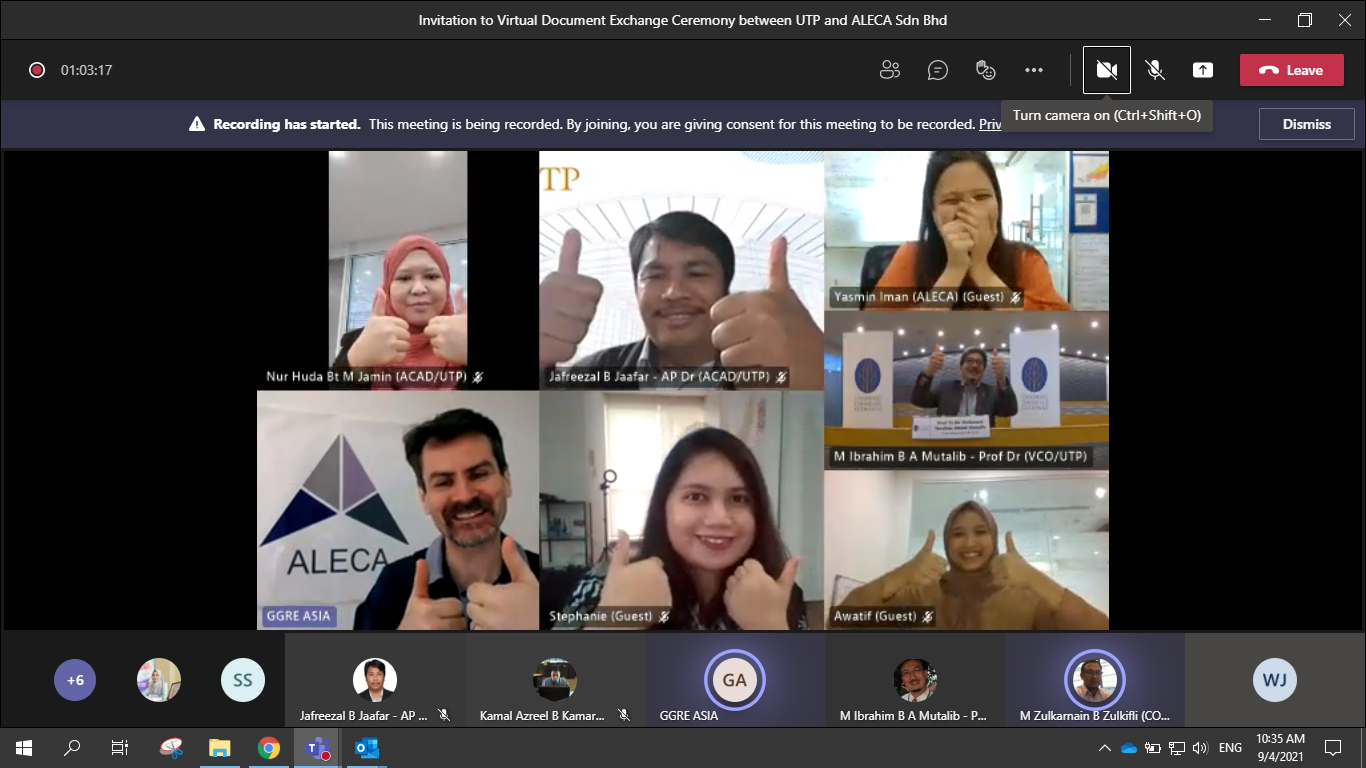
Task: Select M Ibrahim B A Mutalib tile in bottom strip
Action: [x=915, y=680]
